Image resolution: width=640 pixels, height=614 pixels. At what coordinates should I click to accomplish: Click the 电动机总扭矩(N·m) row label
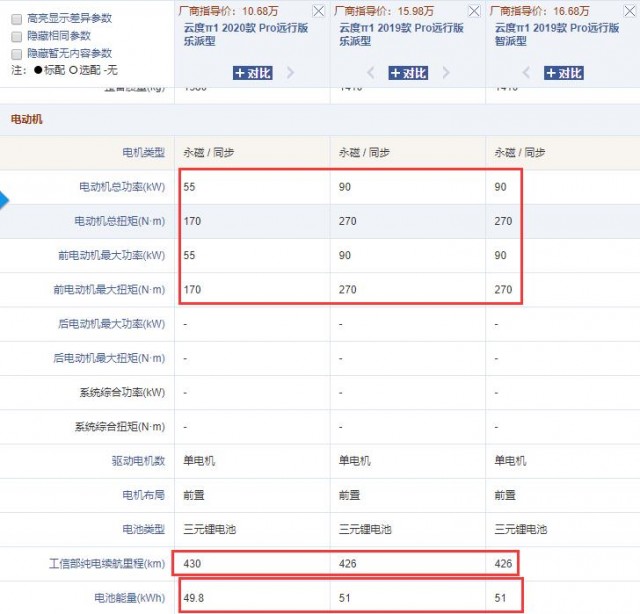[x=120, y=221]
